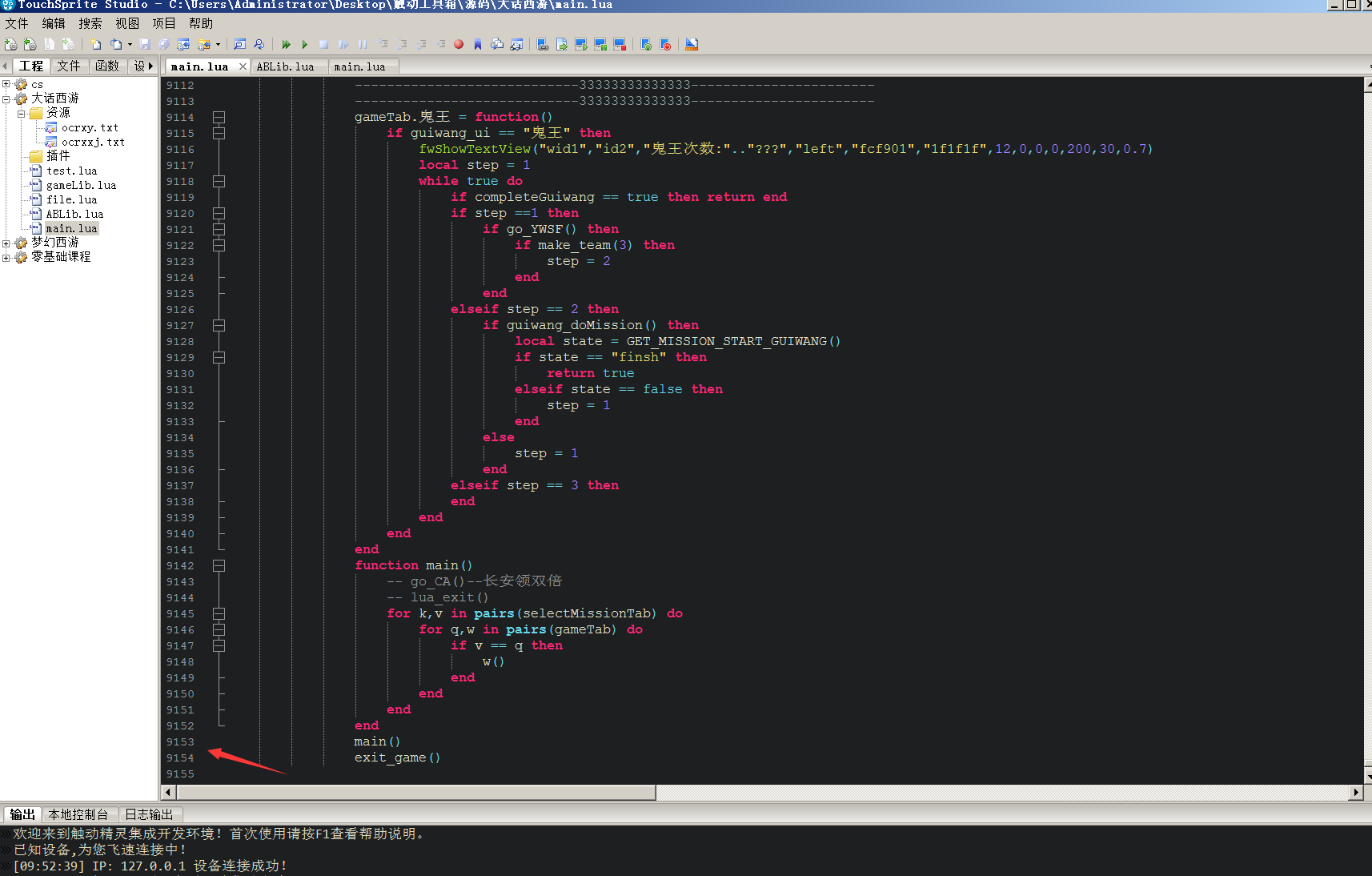The image size is (1372, 876).
Task: Expand the 梦幻西游 project node
Action: (6, 243)
